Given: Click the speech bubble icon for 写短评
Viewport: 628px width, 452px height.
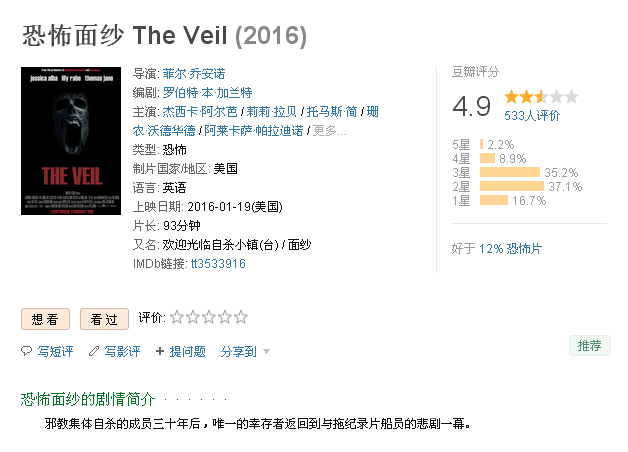Looking at the screenshot, I should 26,351.
